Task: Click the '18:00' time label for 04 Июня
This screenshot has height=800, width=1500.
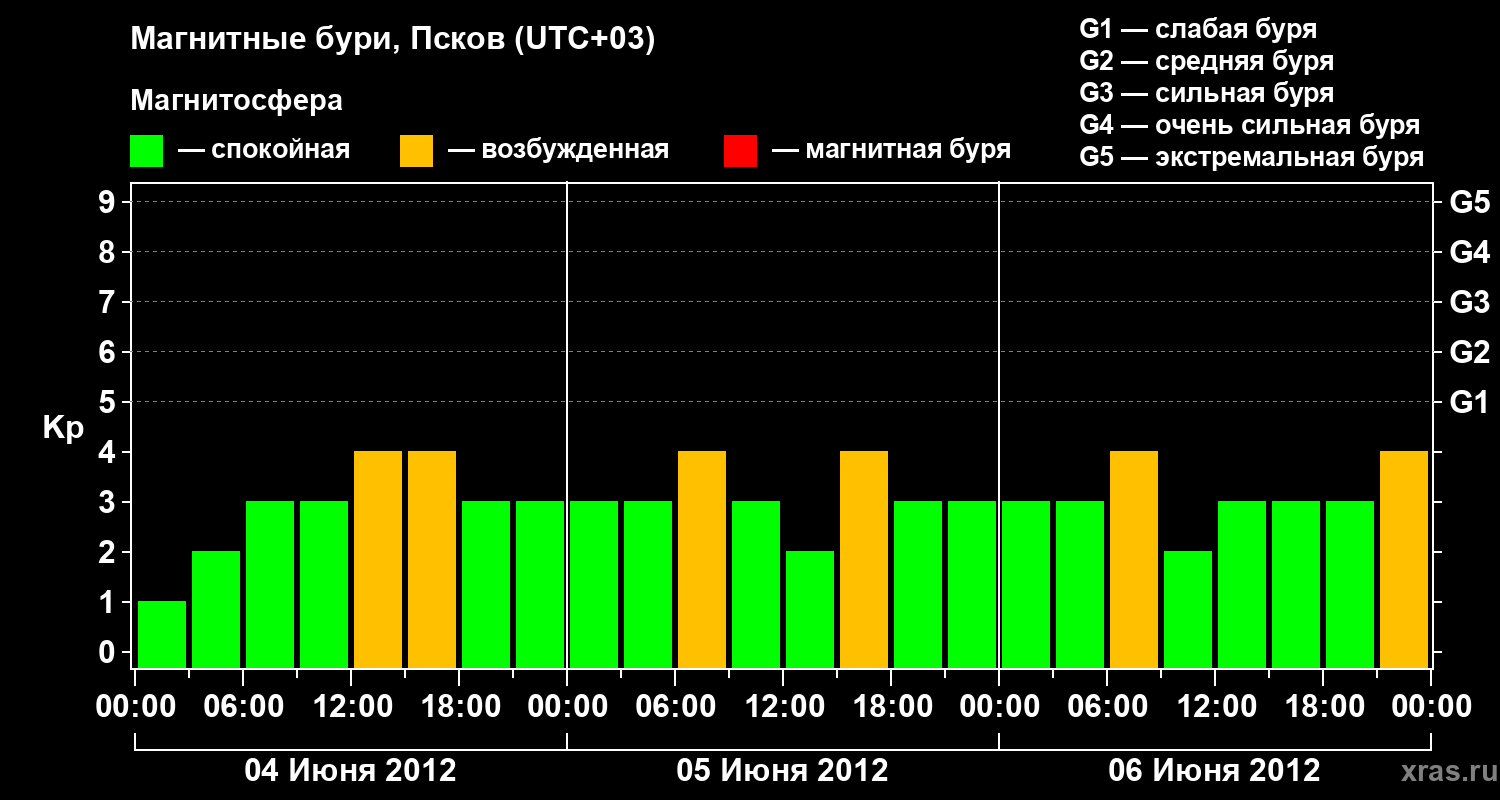Action: pyautogui.click(x=459, y=707)
